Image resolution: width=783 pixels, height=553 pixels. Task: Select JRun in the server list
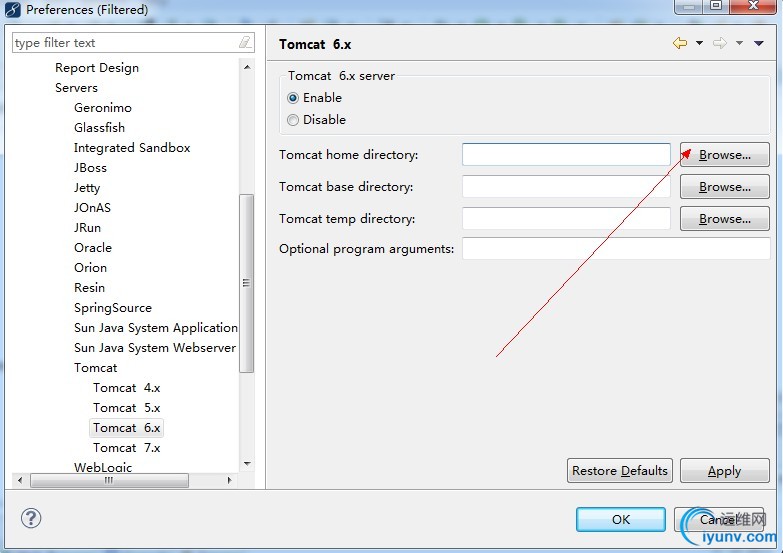tap(87, 228)
